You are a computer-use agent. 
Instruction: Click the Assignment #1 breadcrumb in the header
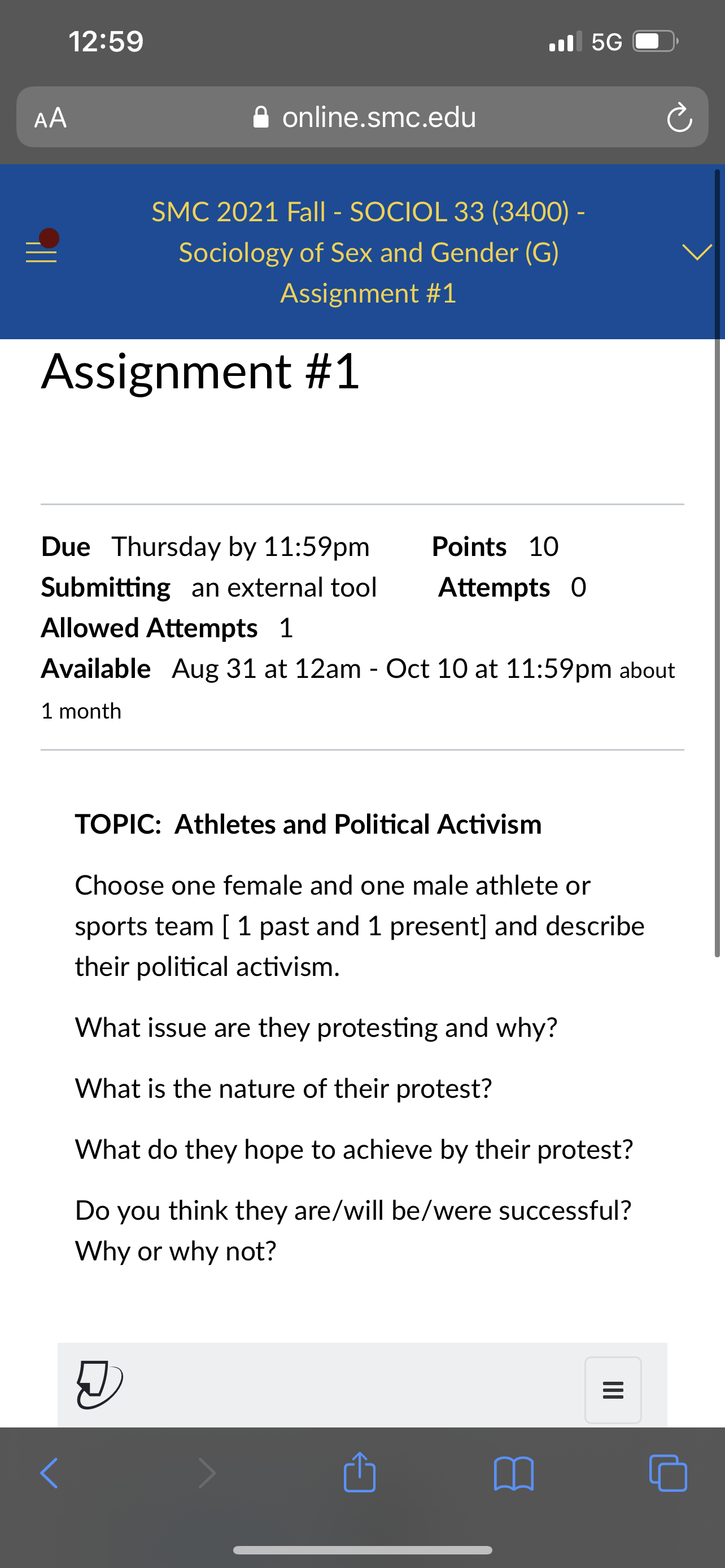[x=368, y=294]
